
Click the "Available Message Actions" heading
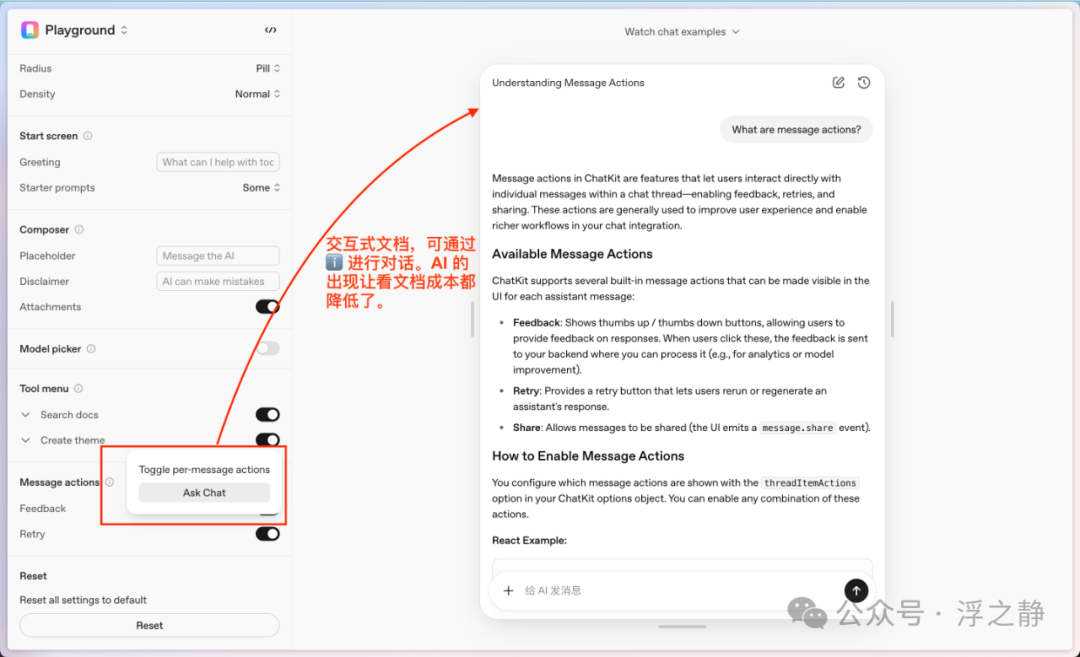click(572, 254)
